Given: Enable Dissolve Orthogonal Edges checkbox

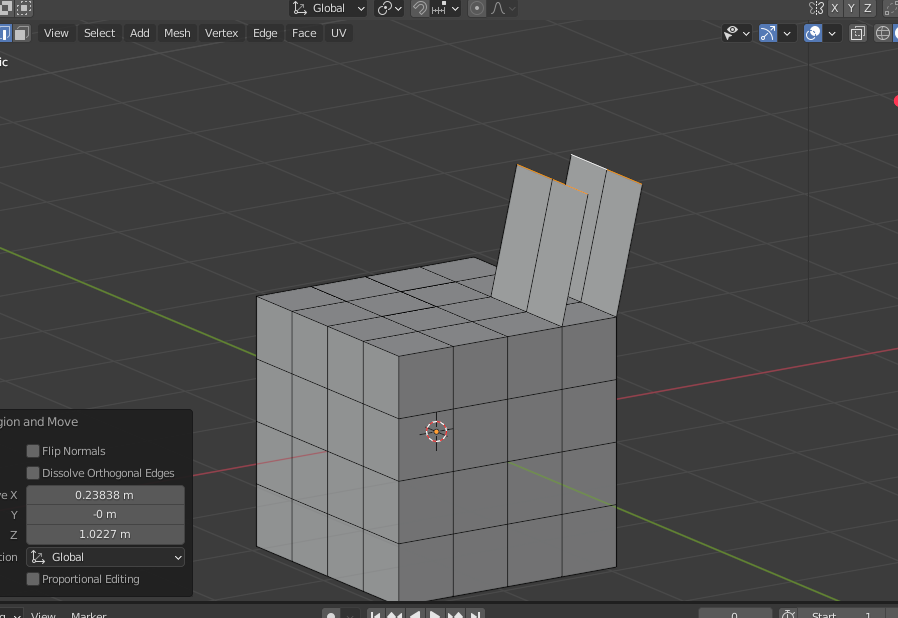Looking at the screenshot, I should [x=33, y=473].
